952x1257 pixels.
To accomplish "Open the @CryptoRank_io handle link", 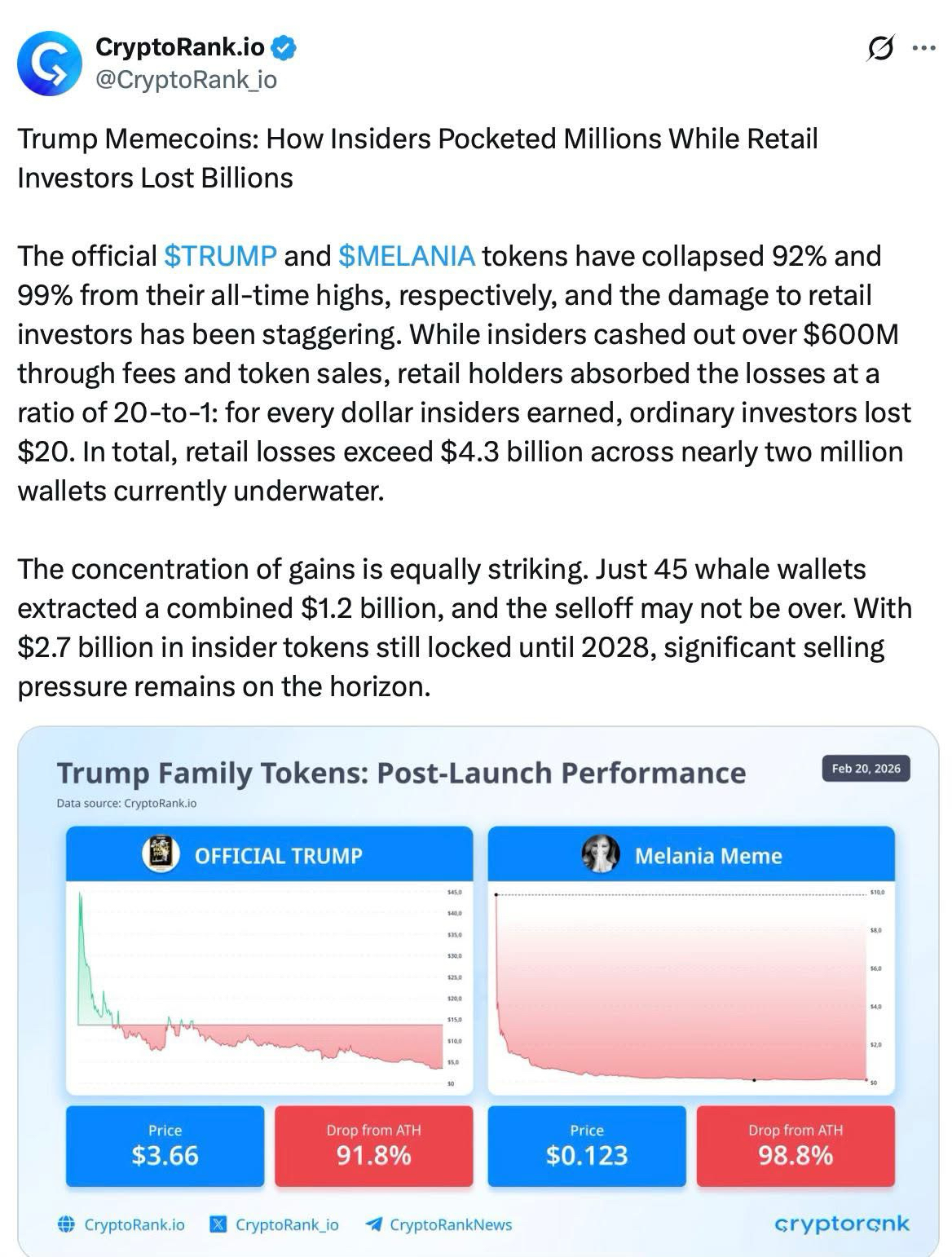I will 186,80.
